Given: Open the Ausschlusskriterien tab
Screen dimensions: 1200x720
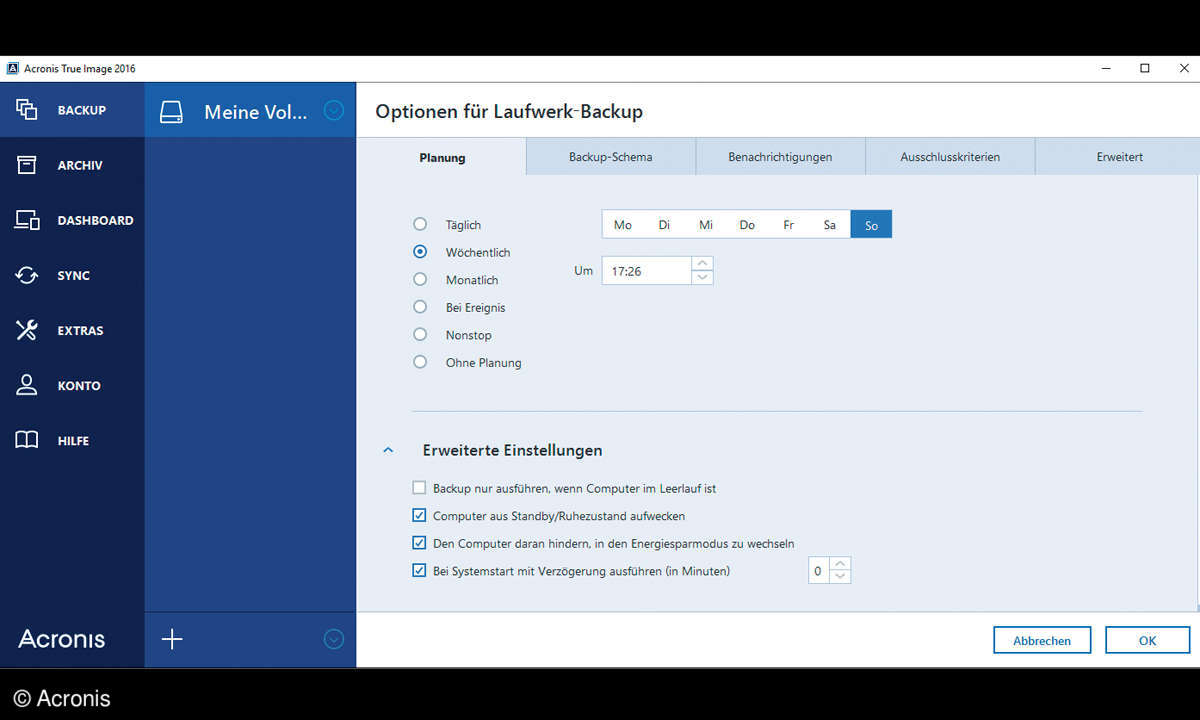Looking at the screenshot, I should click(x=950, y=157).
